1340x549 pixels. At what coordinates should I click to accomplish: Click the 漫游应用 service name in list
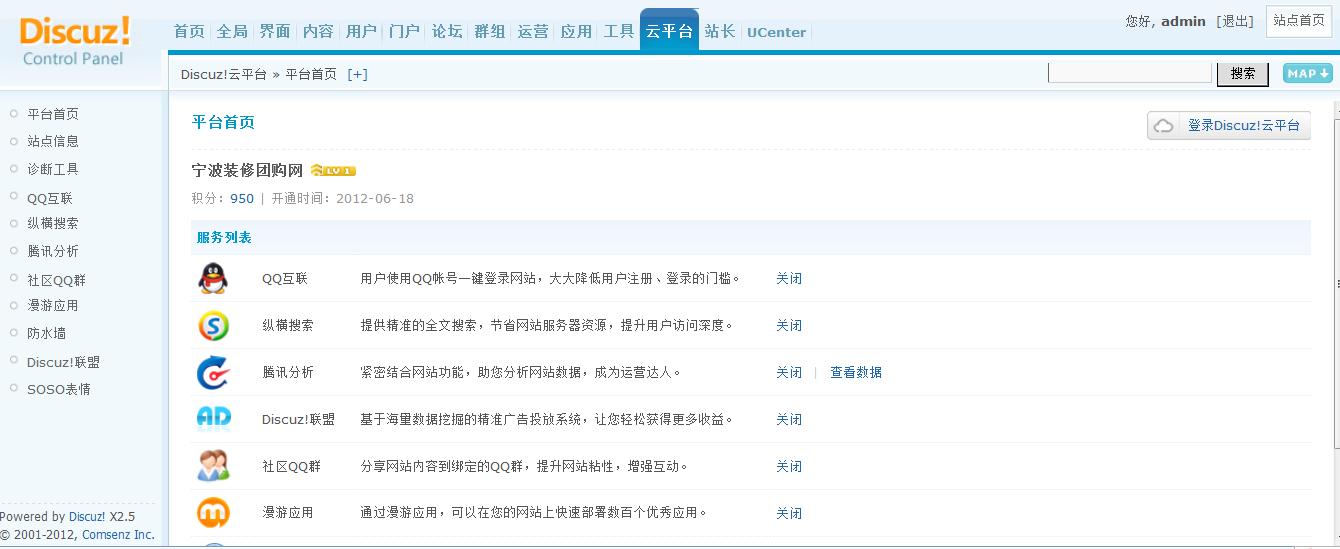(288, 513)
